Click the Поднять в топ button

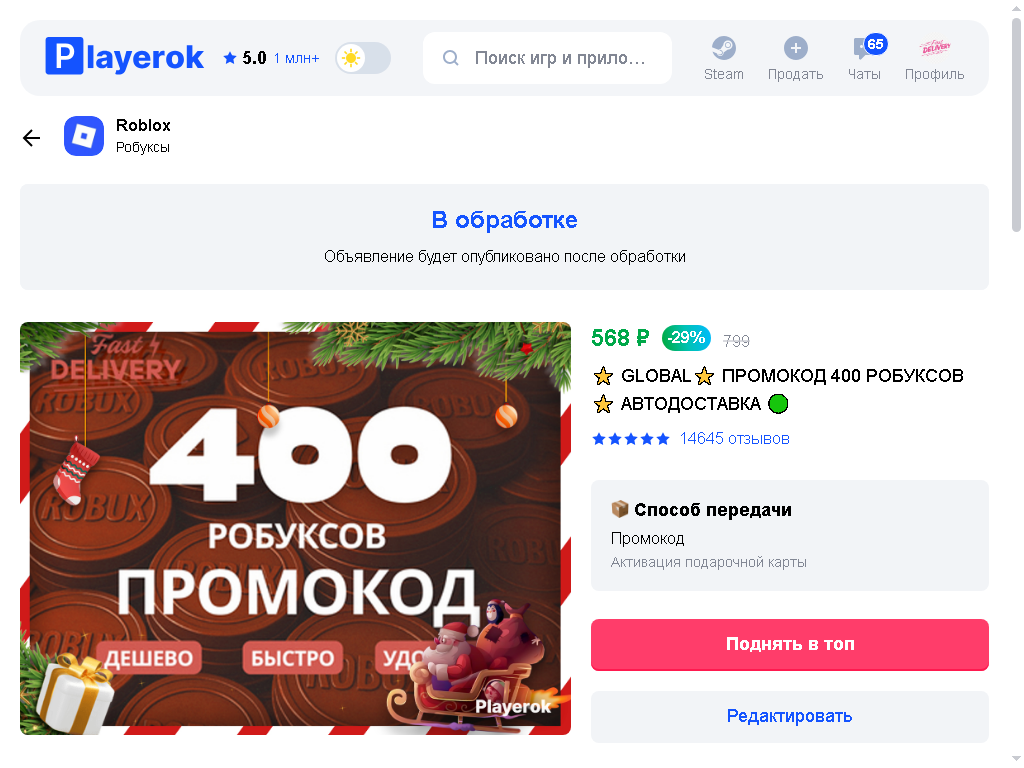tap(790, 645)
